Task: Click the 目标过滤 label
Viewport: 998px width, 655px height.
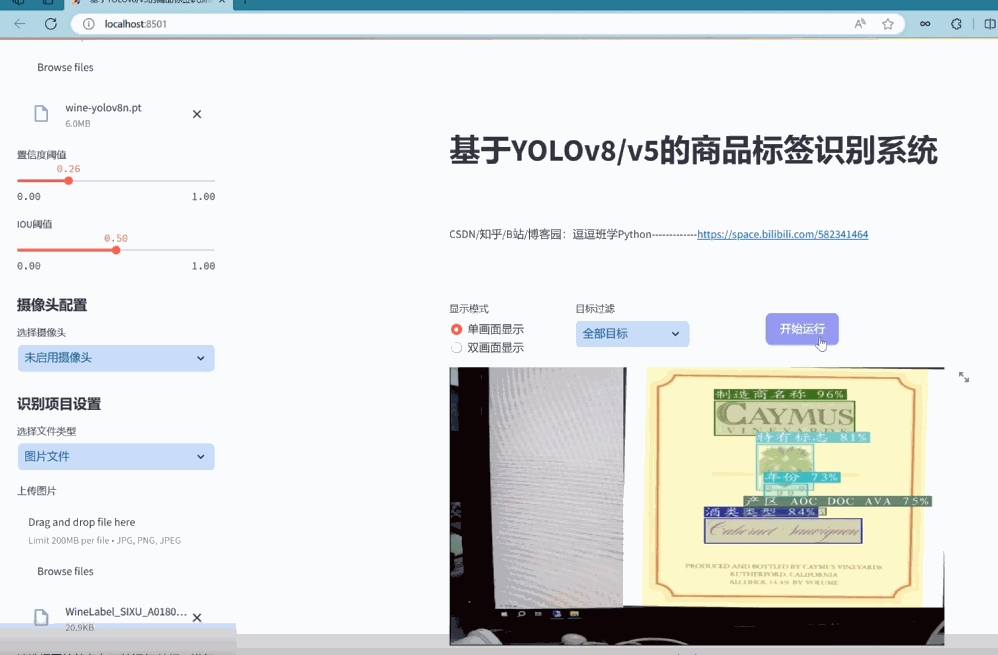Action: (x=595, y=309)
